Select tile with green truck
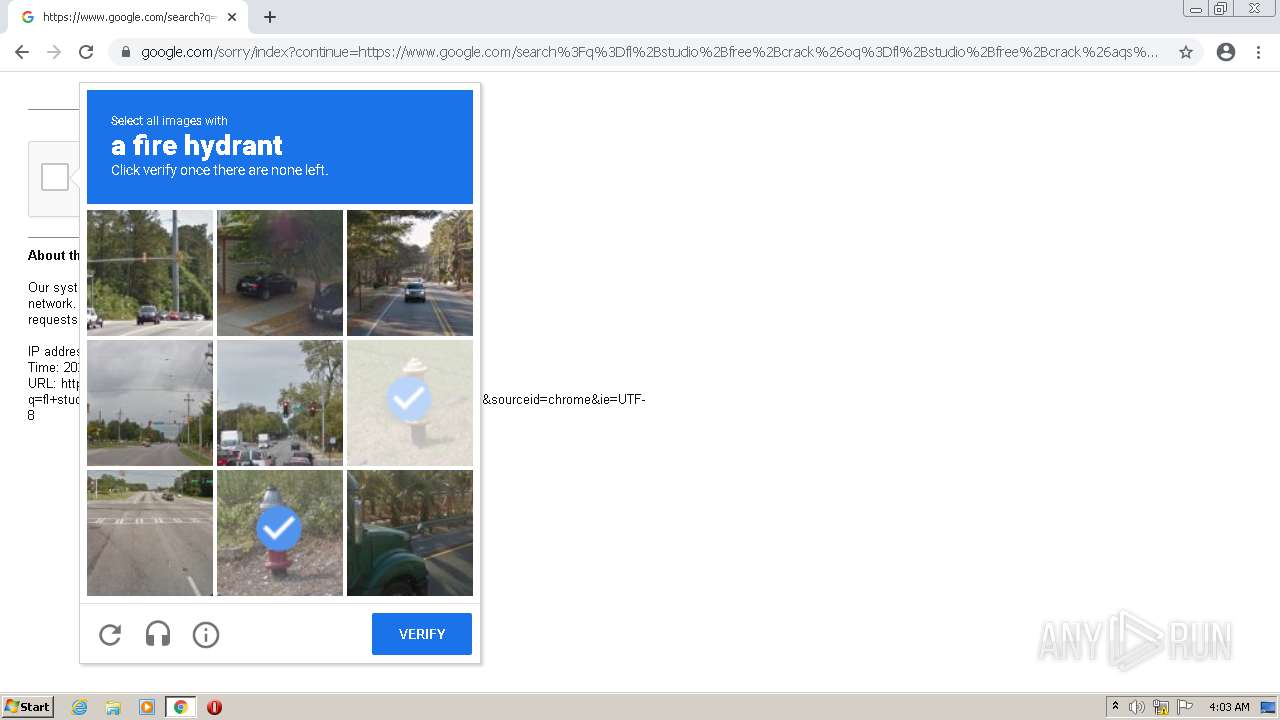This screenshot has height=720, width=1280. tap(410, 533)
